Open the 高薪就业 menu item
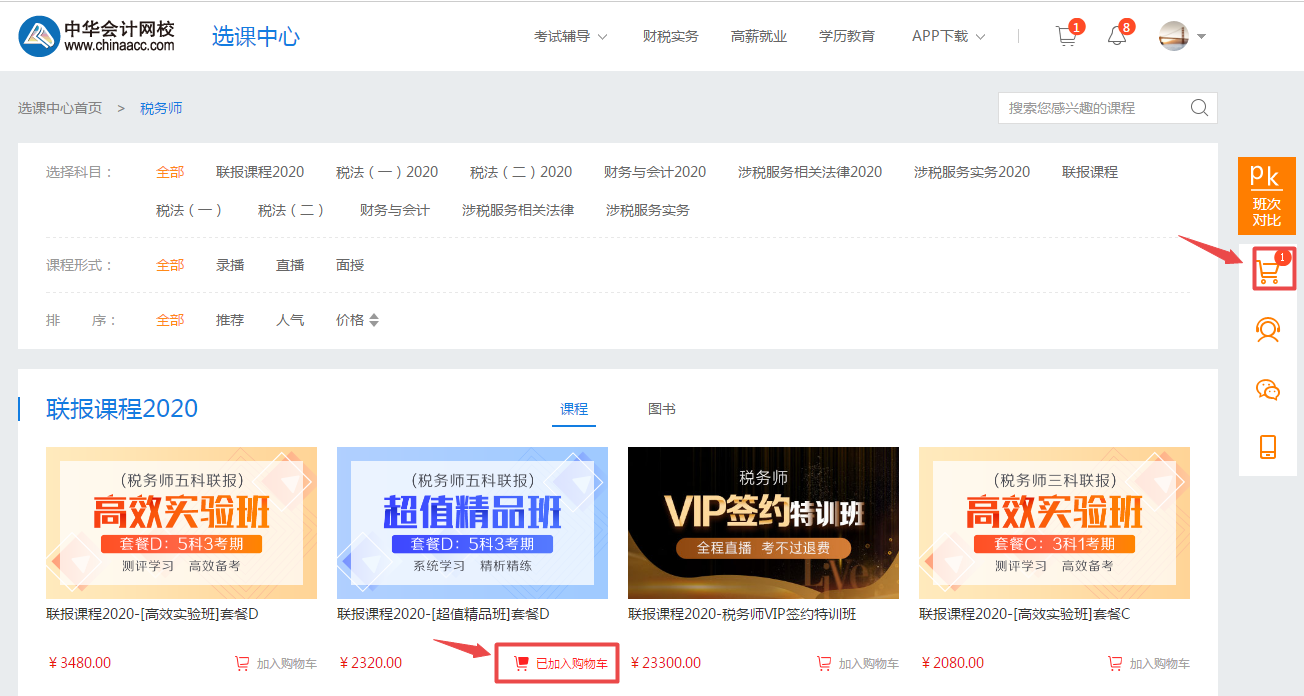The height and width of the screenshot is (696, 1304). 759,34
